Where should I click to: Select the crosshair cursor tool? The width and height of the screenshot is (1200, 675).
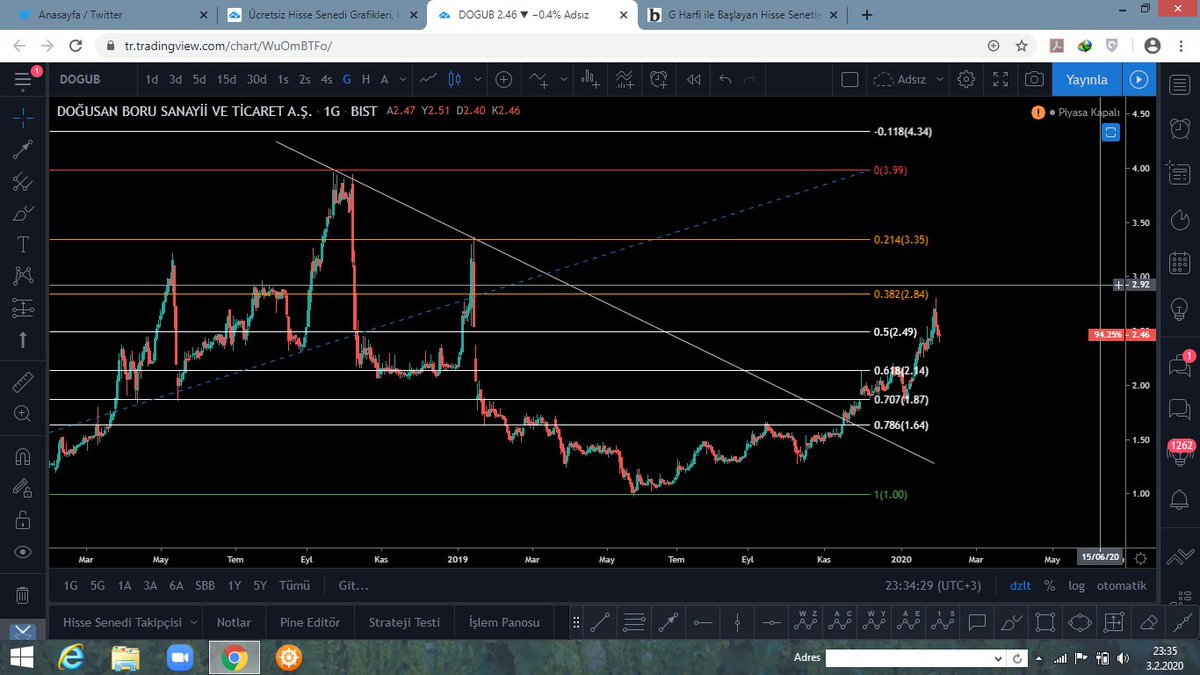point(22,117)
